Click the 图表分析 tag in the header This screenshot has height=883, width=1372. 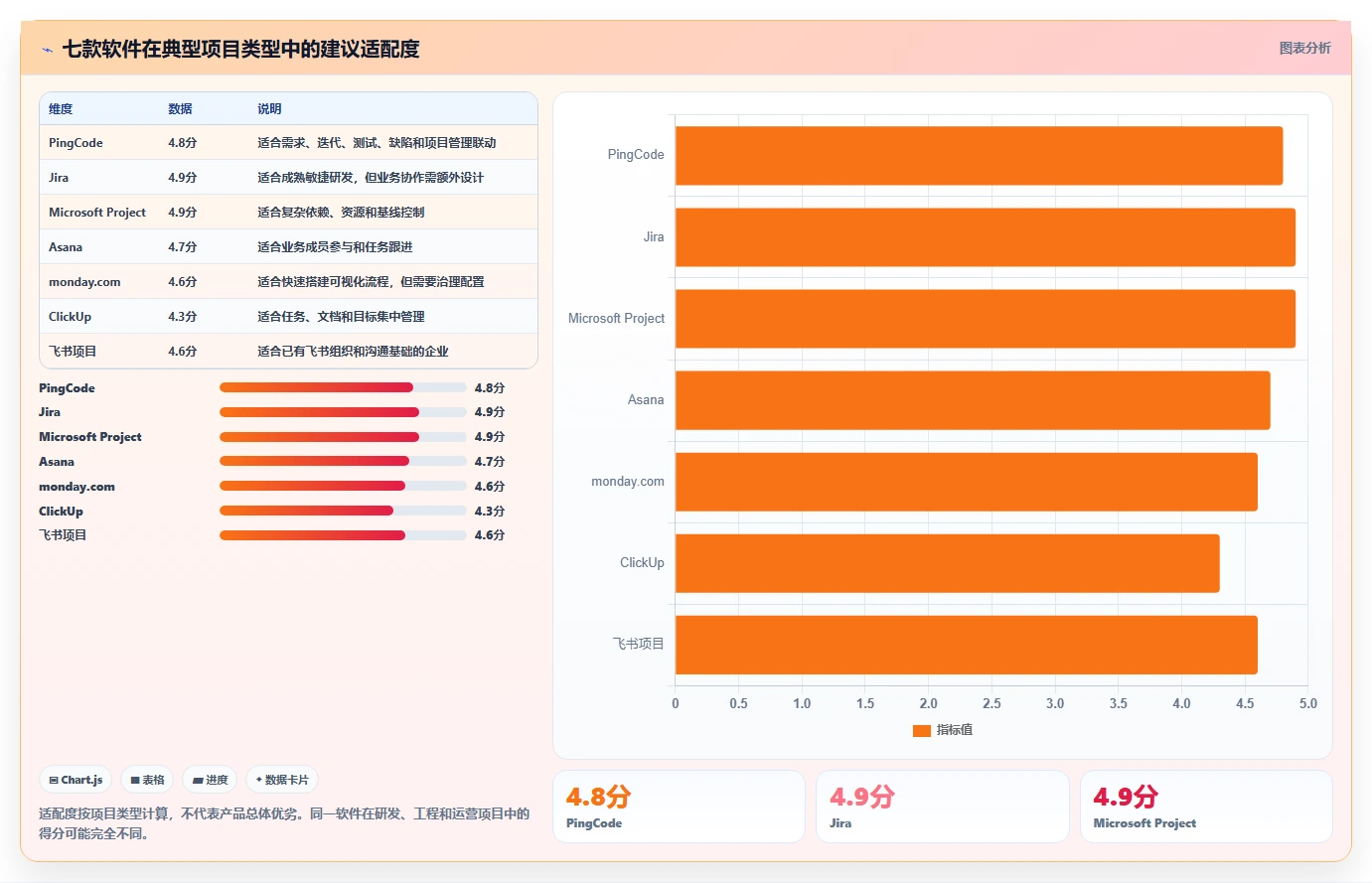[x=1304, y=48]
